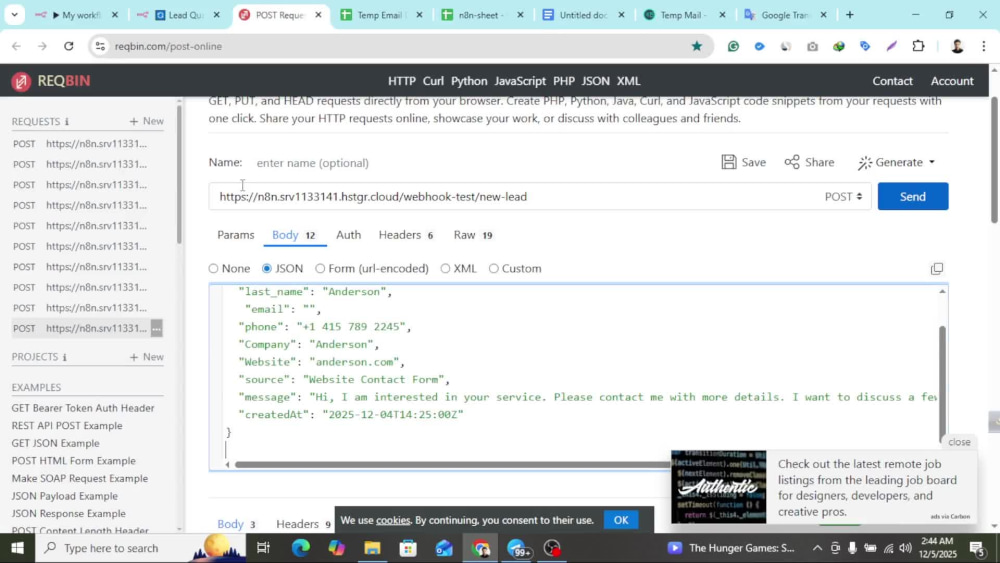The height and width of the screenshot is (563, 1000).
Task: Open Windows Start menu
Action: tap(17, 548)
